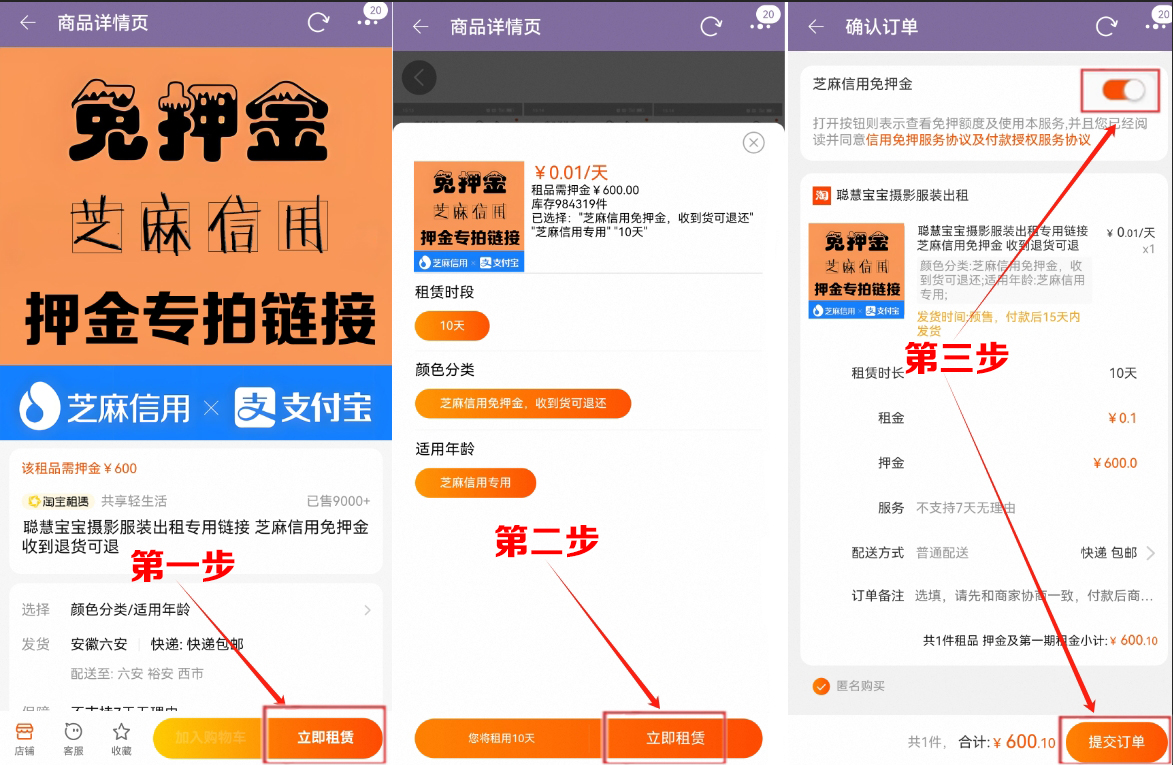Open more options on confirm order screen
The image size is (1173, 765).
tap(1156, 27)
